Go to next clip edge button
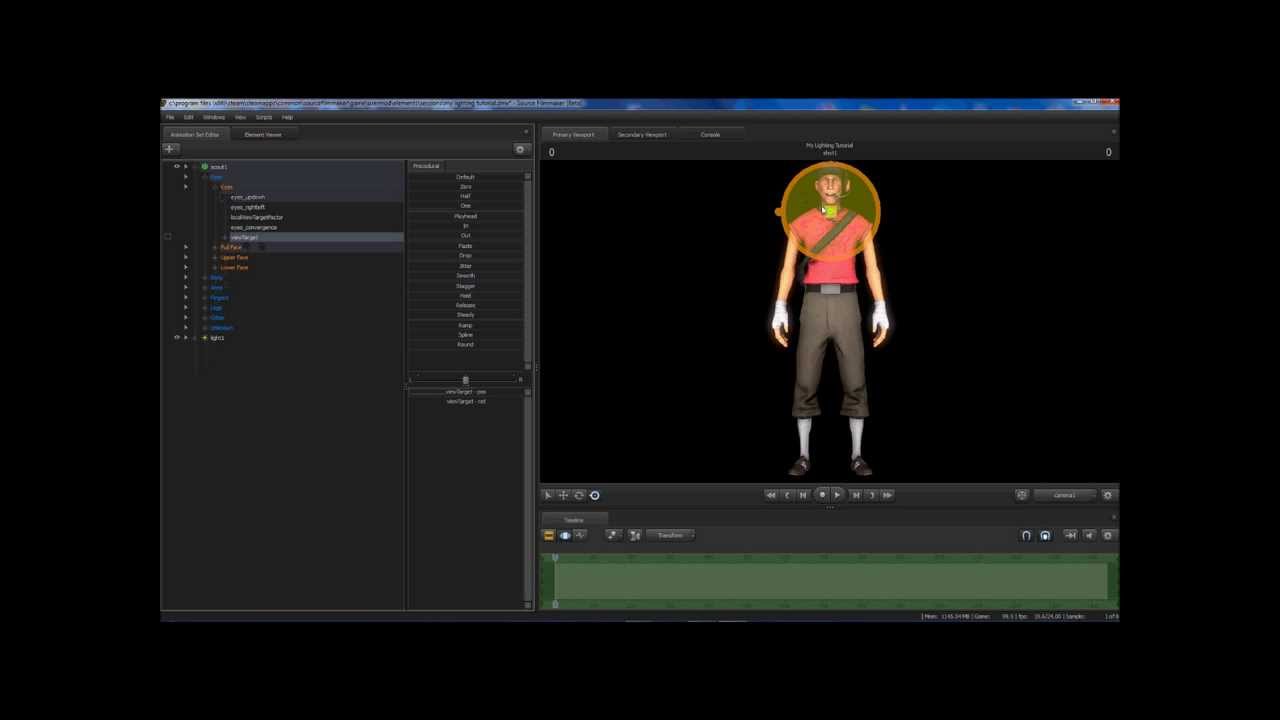This screenshot has height=720, width=1280. (x=855, y=495)
